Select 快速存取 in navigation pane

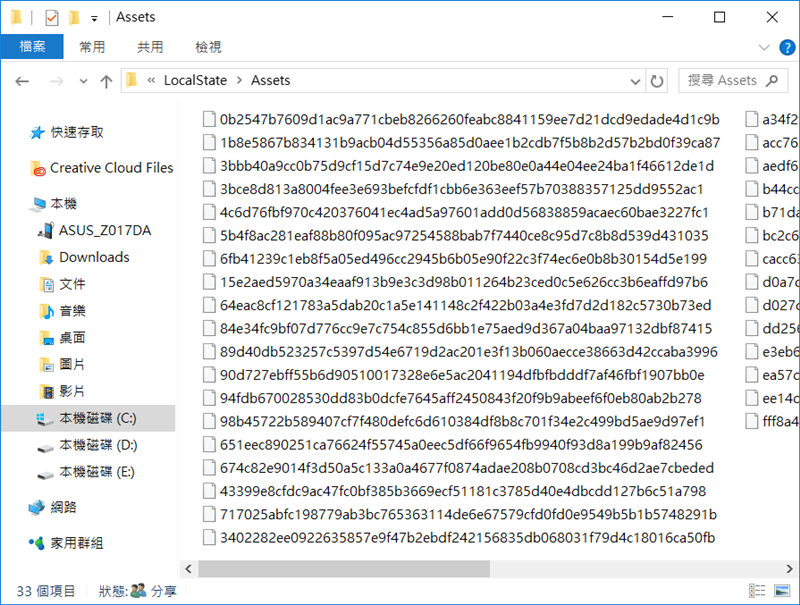pos(77,133)
